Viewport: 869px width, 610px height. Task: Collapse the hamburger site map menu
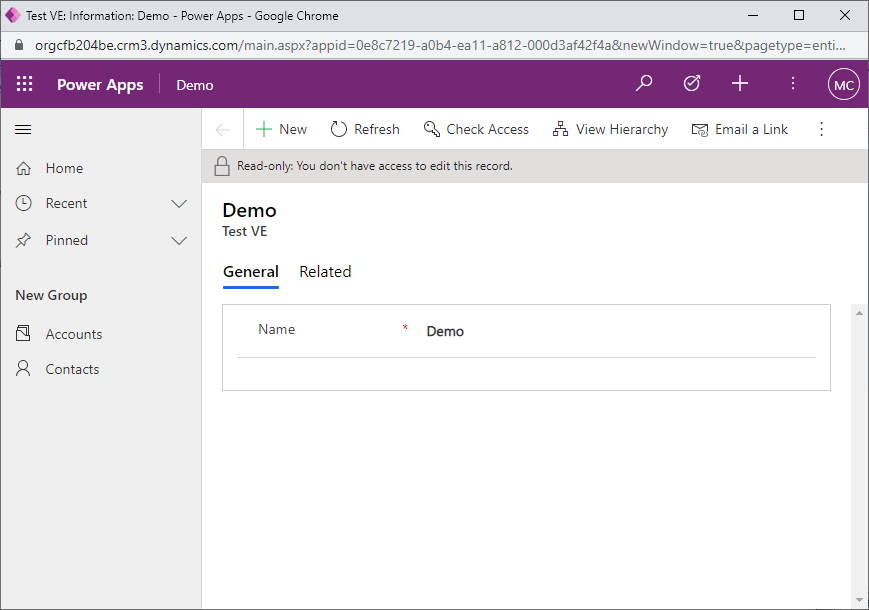(x=24, y=130)
